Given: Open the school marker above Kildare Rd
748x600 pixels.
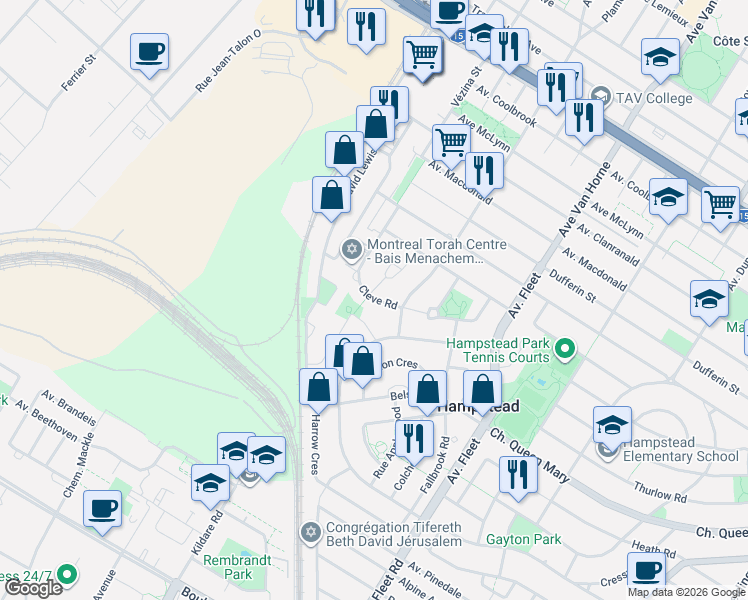Looking at the screenshot, I should [210, 486].
